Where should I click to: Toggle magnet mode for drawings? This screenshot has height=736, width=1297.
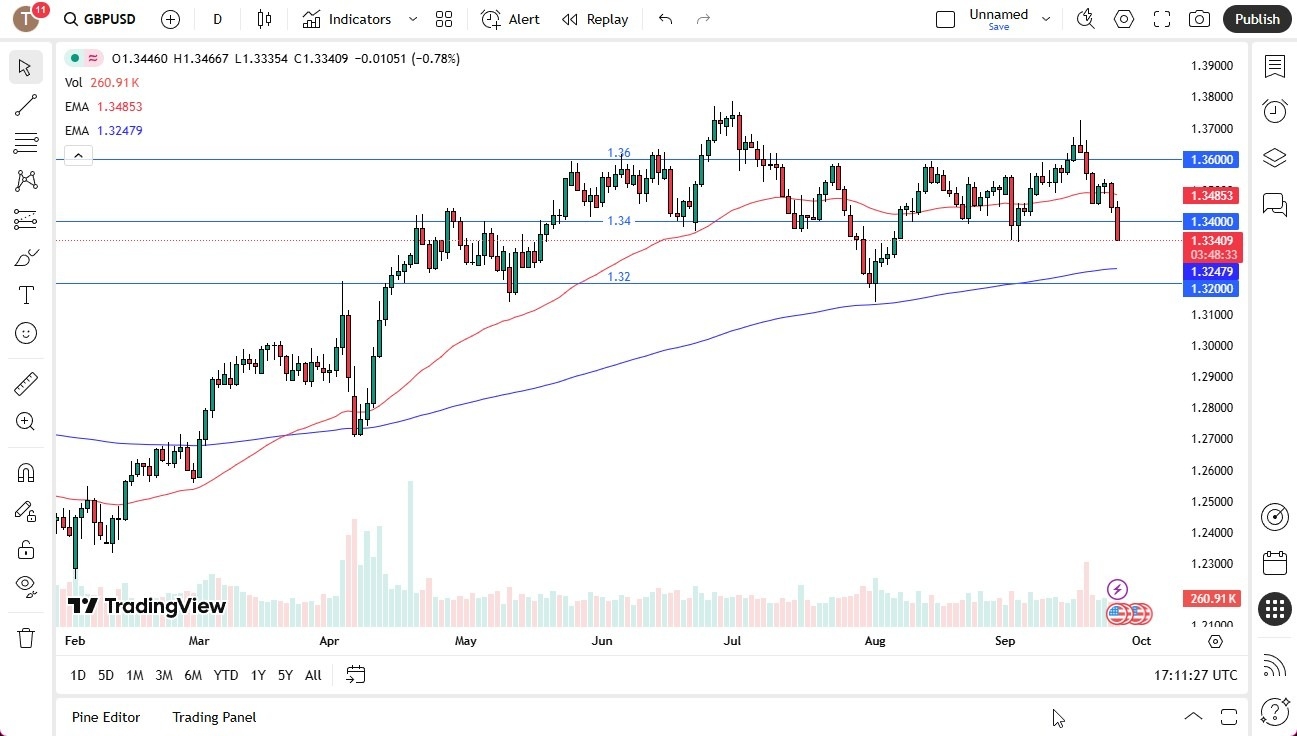tap(25, 472)
